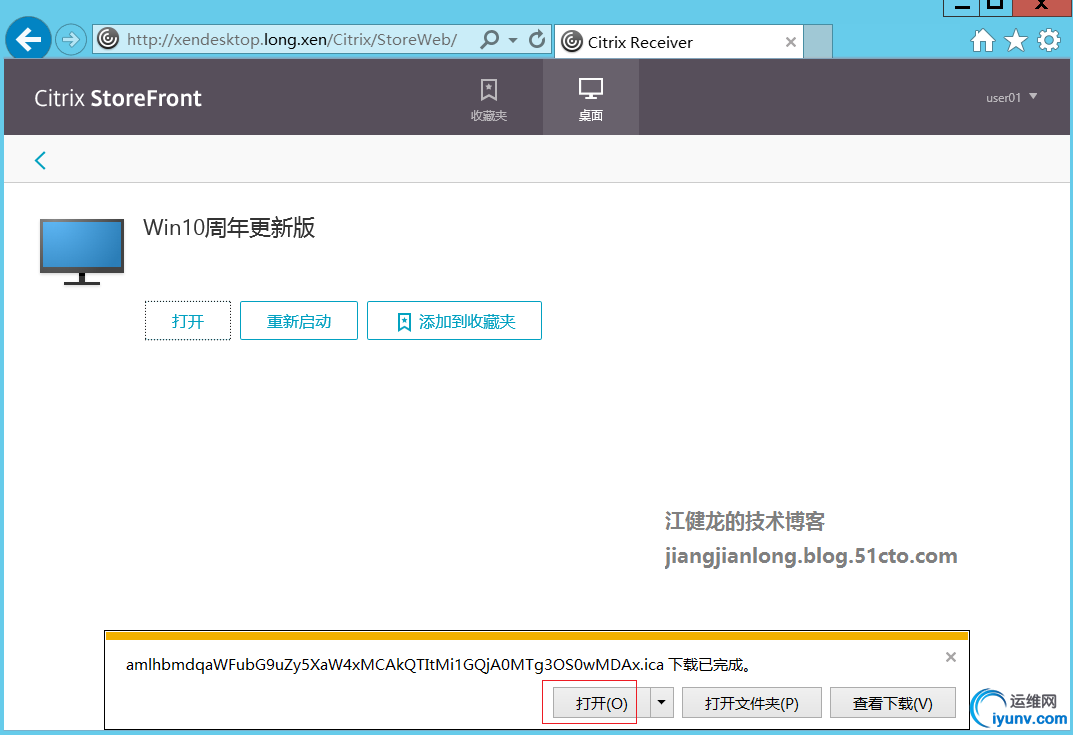Select the Citrix Receiver browser tab

click(678, 42)
